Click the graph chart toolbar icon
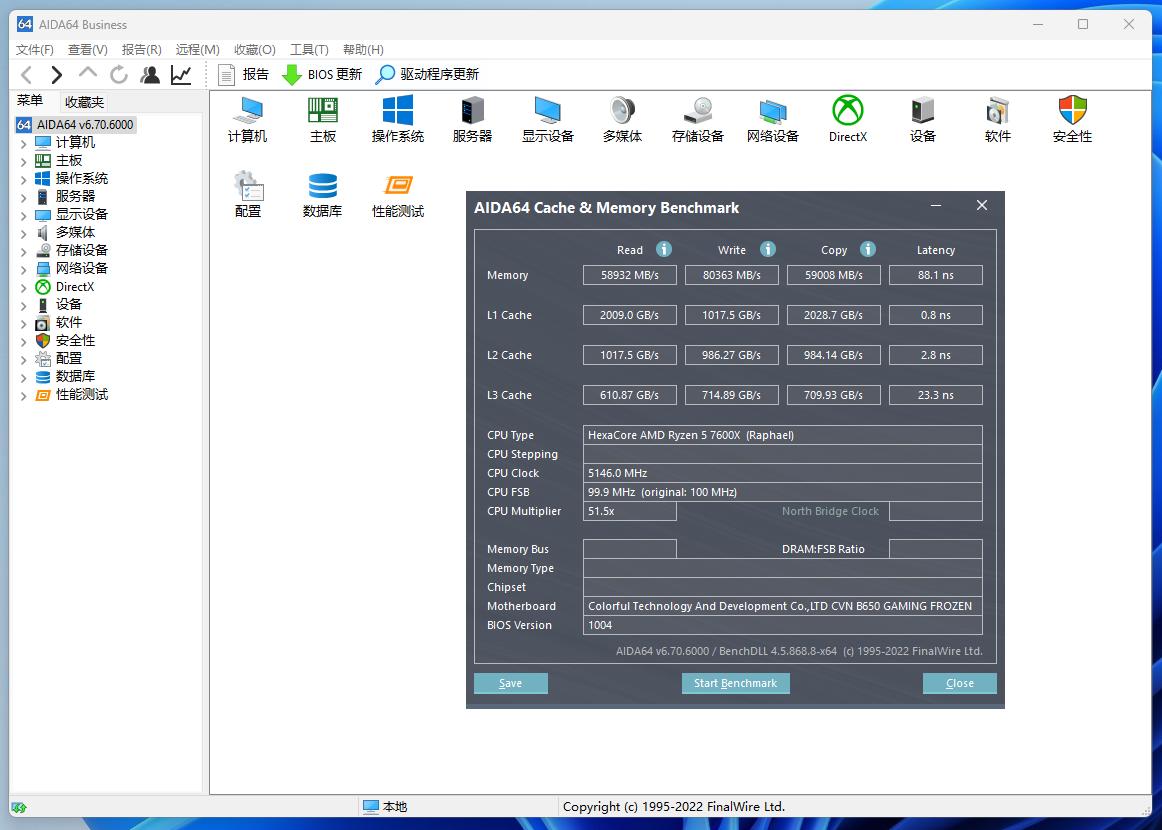This screenshot has height=830, width=1162. point(181,74)
